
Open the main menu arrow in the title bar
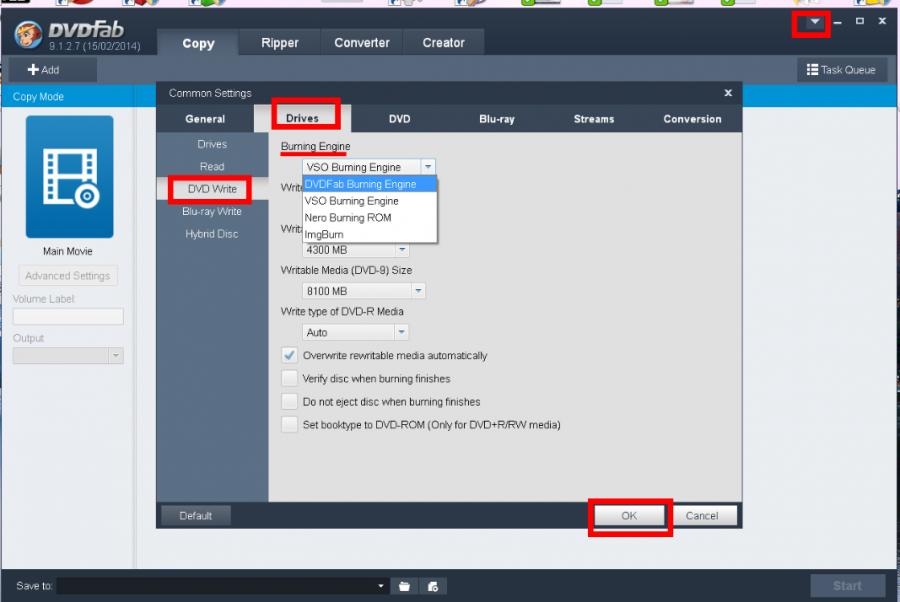(x=814, y=22)
